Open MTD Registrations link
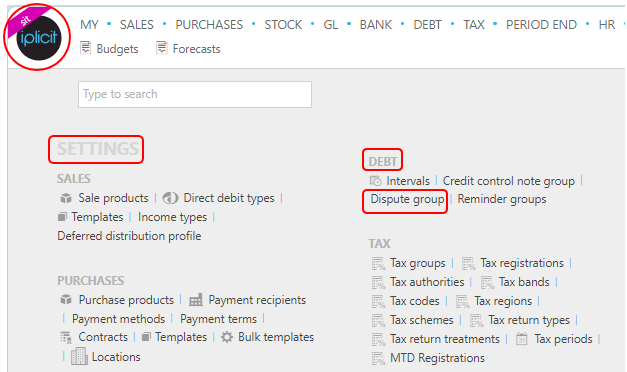This screenshot has height=372, width=627. click(x=437, y=358)
